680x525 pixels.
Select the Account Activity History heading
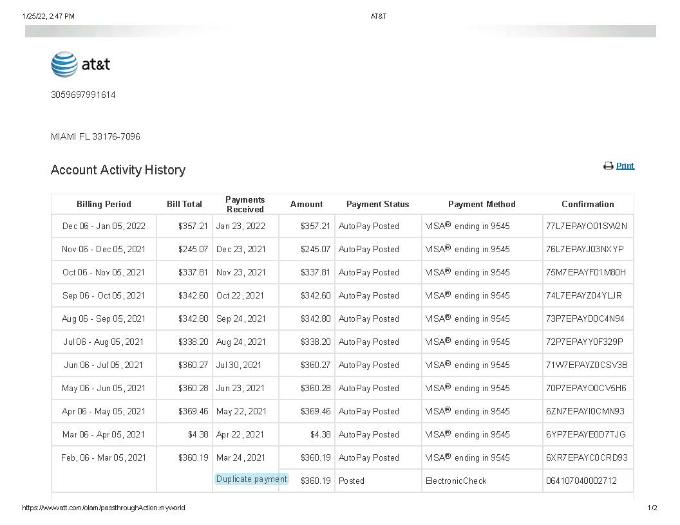pyautogui.click(x=118, y=170)
